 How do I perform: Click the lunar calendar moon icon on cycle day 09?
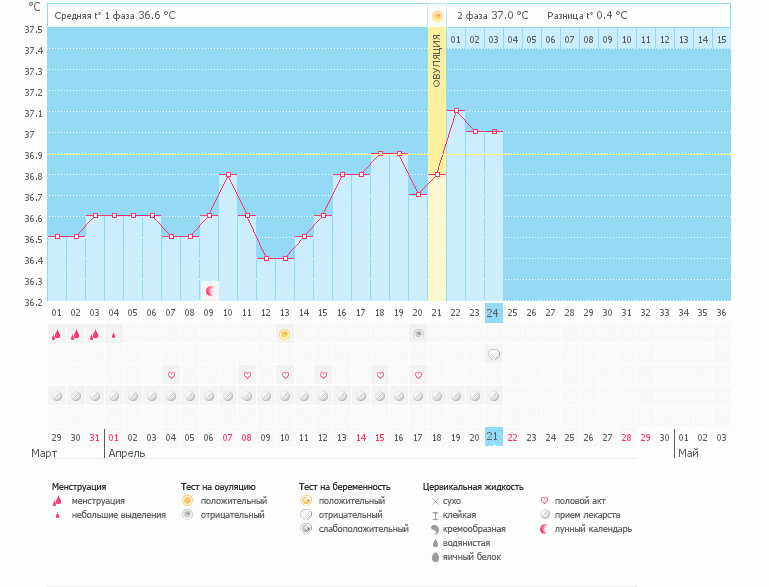point(210,291)
